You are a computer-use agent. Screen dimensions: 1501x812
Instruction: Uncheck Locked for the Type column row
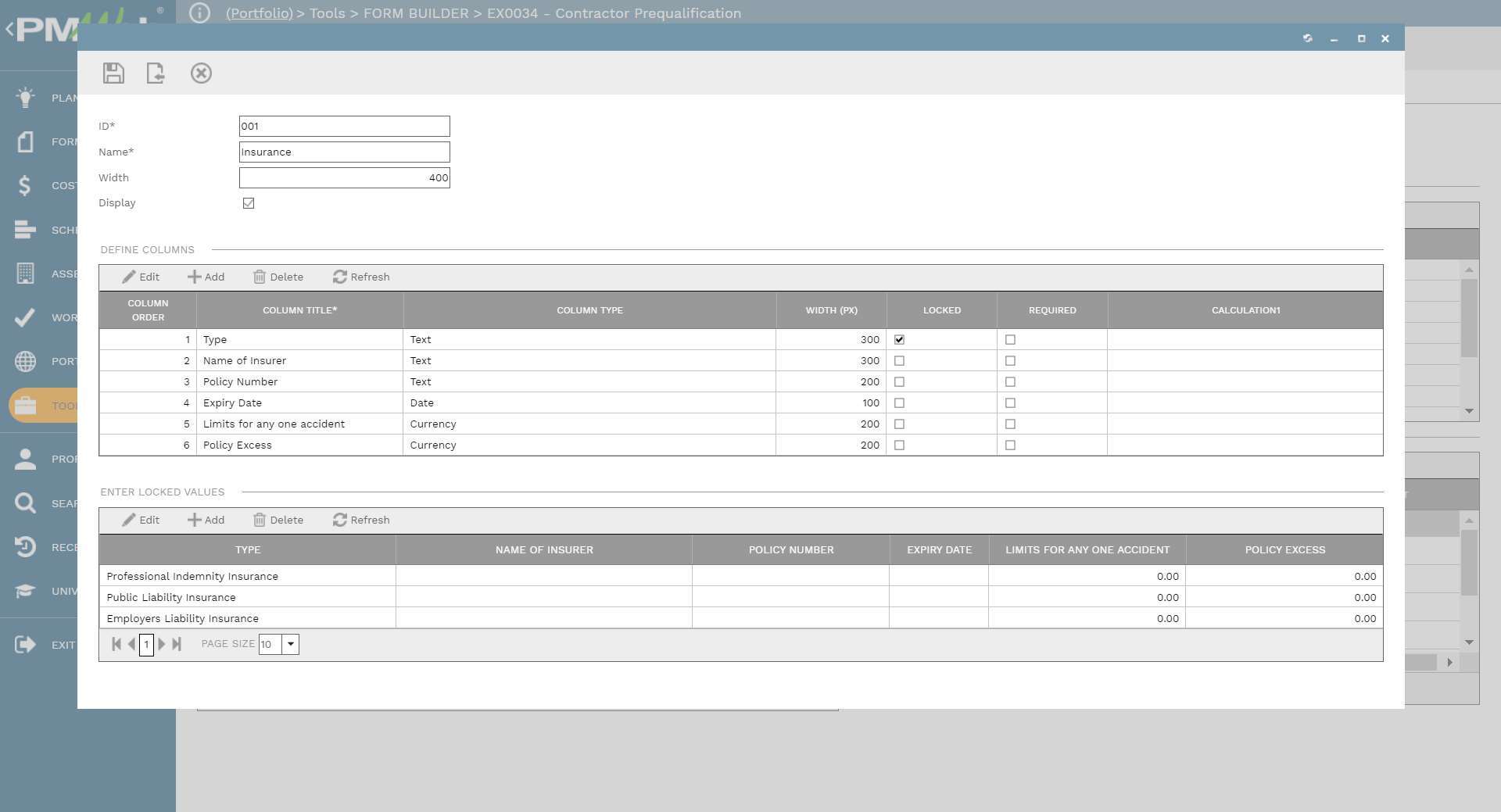pyautogui.click(x=900, y=339)
